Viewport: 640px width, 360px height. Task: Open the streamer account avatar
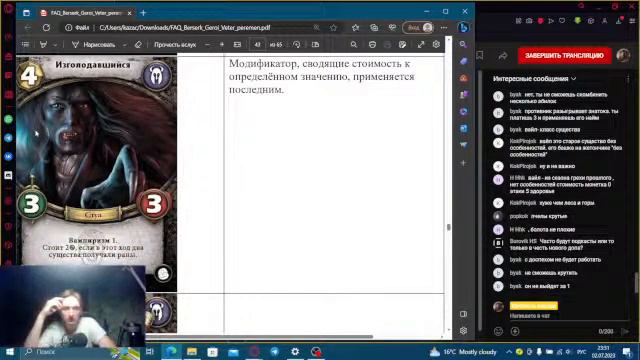tap(623, 55)
